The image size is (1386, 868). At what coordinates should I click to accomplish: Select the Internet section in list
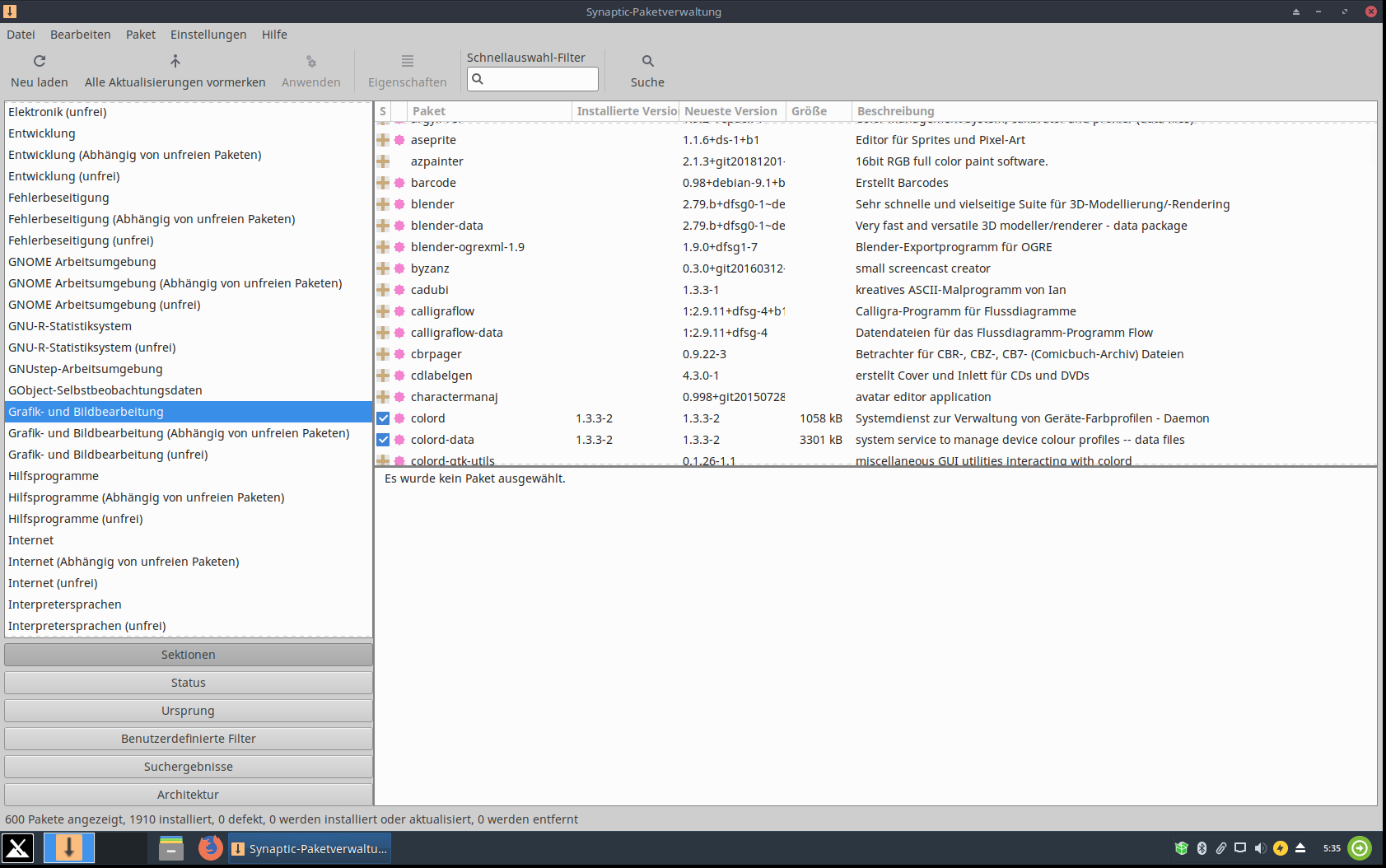point(31,540)
